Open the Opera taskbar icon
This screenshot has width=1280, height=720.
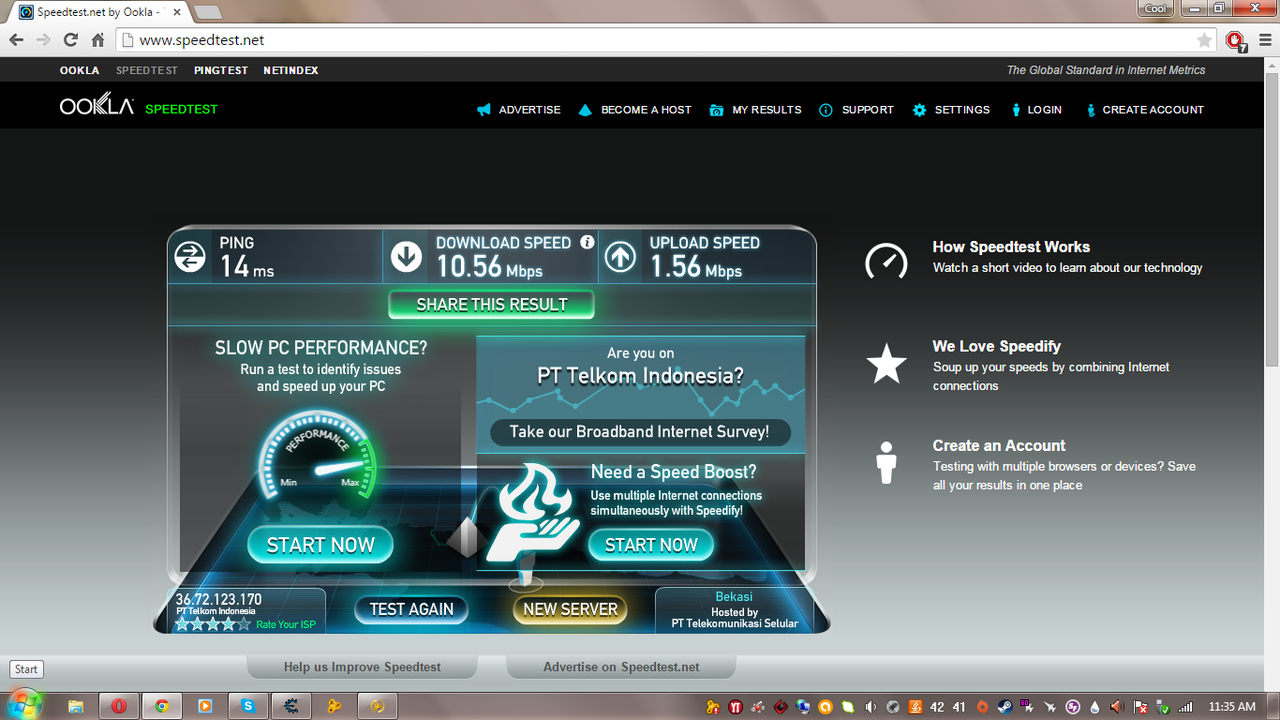[x=119, y=706]
